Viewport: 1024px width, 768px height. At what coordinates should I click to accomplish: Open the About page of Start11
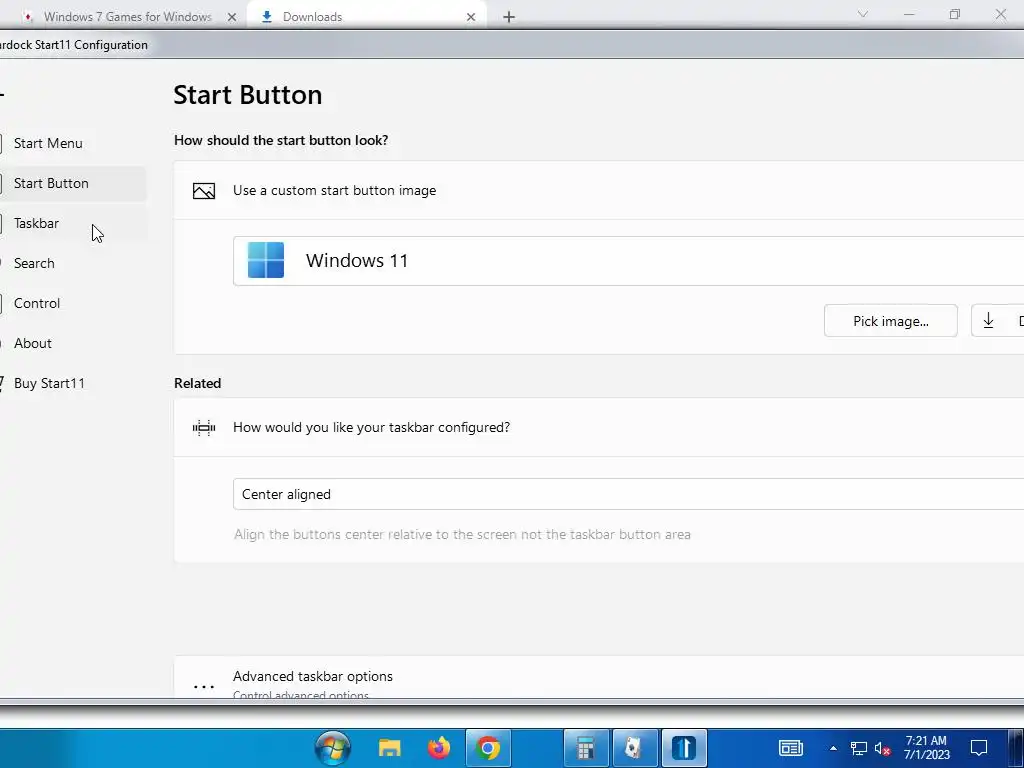33,343
